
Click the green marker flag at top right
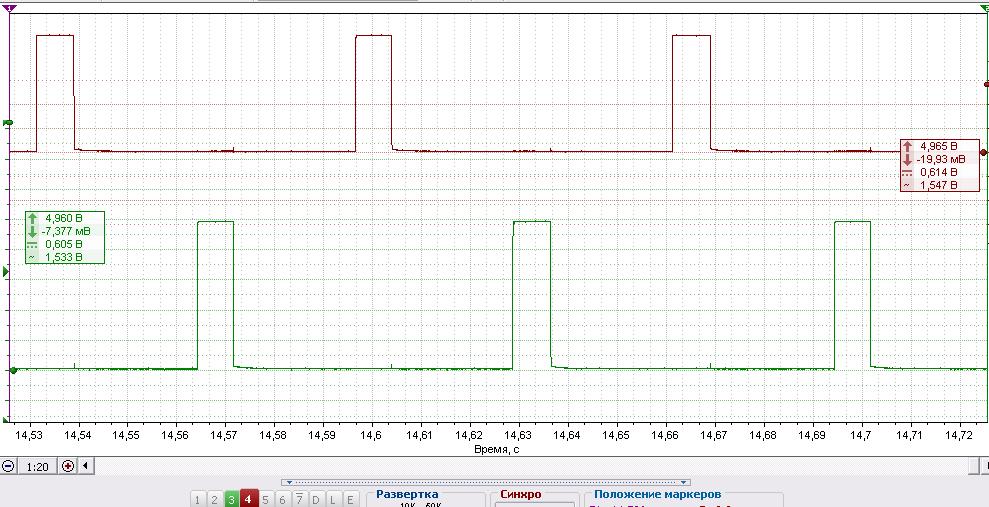(x=986, y=7)
